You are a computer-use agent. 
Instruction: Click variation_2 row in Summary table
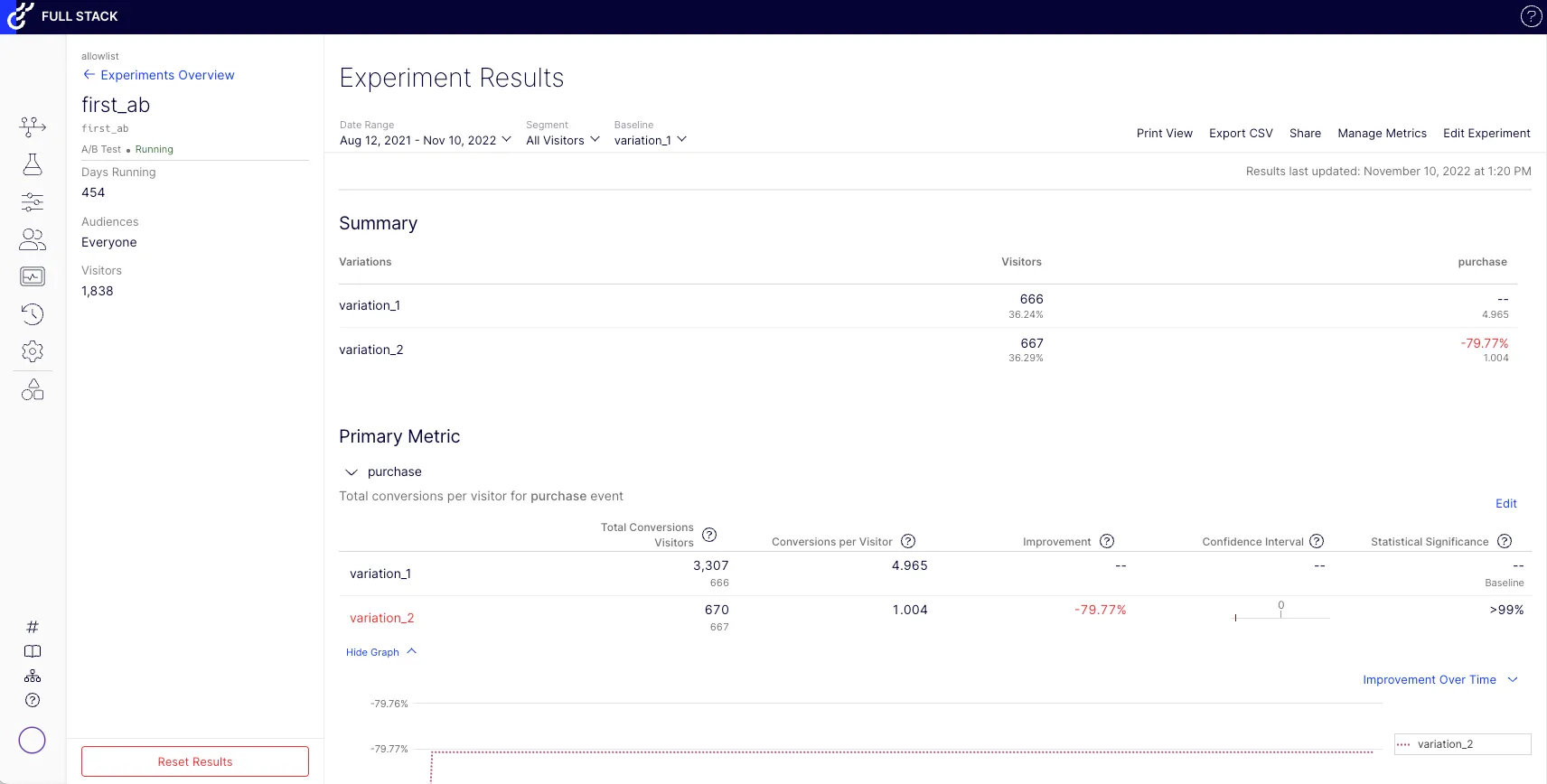tap(928, 350)
